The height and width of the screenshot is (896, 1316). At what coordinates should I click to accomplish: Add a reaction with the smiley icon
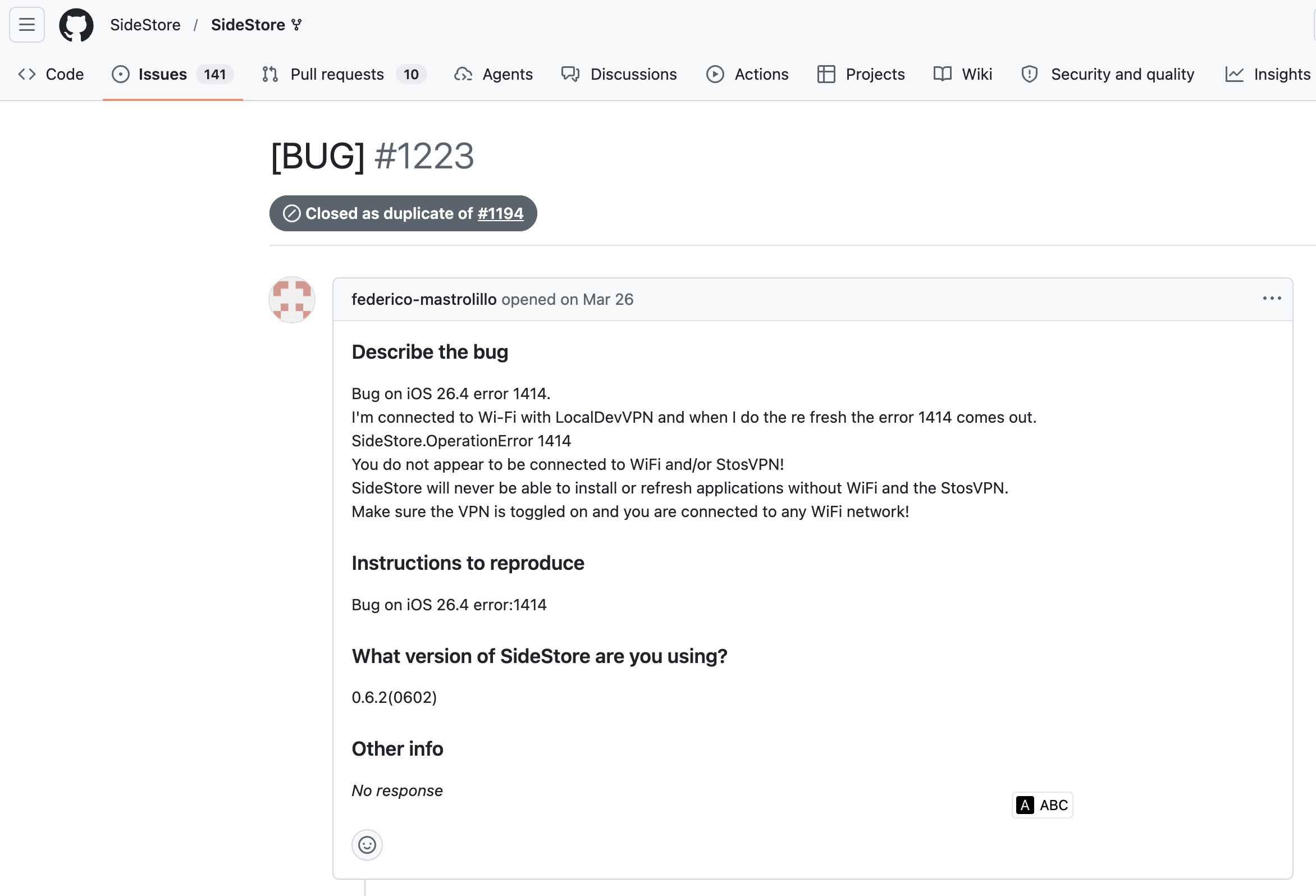(367, 845)
